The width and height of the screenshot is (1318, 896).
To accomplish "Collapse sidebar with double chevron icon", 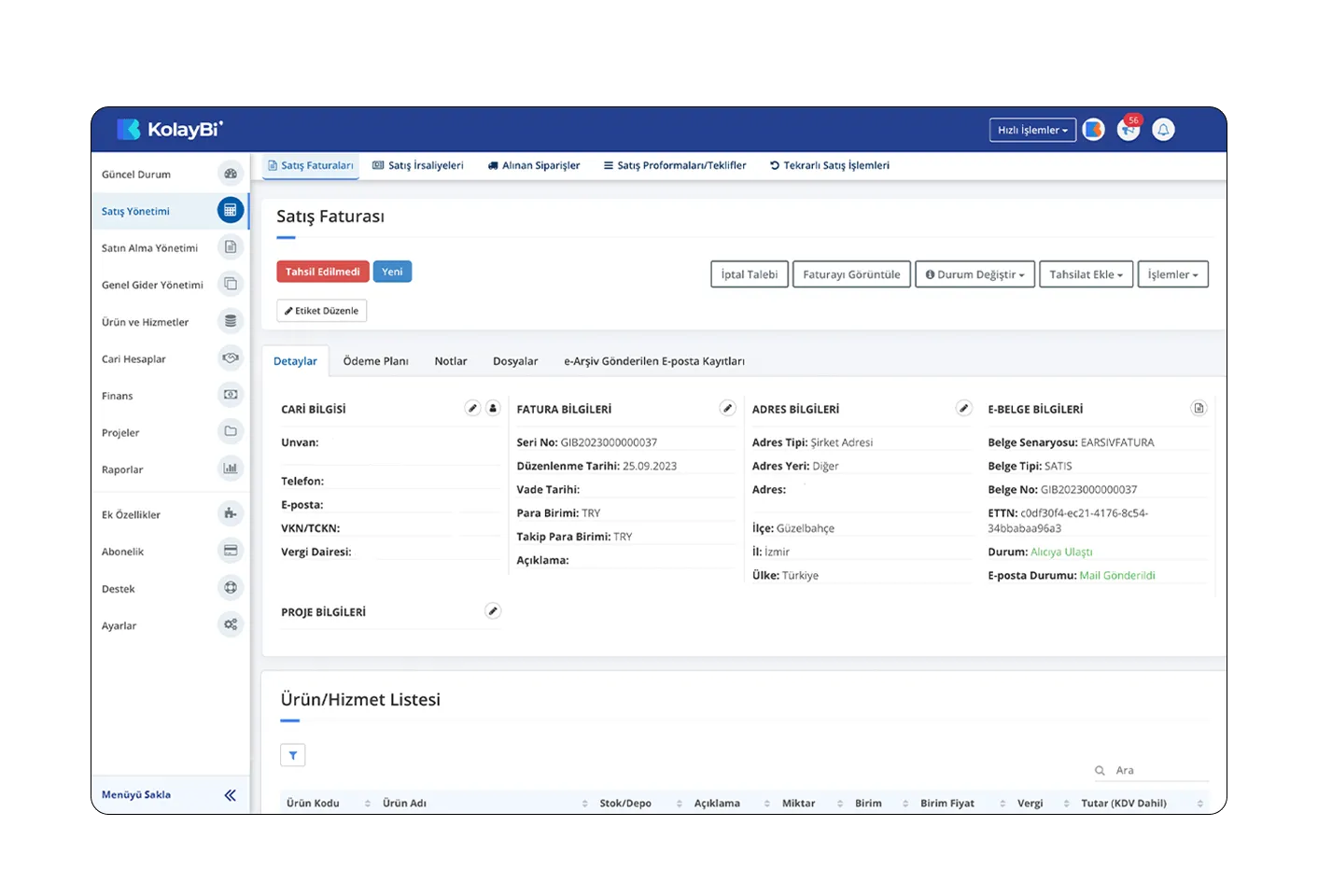I will pyautogui.click(x=230, y=795).
